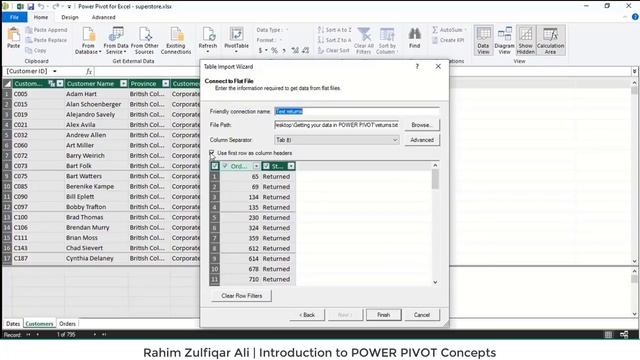
Task: Switch to the Orders sheet tab
Action: tap(67, 324)
